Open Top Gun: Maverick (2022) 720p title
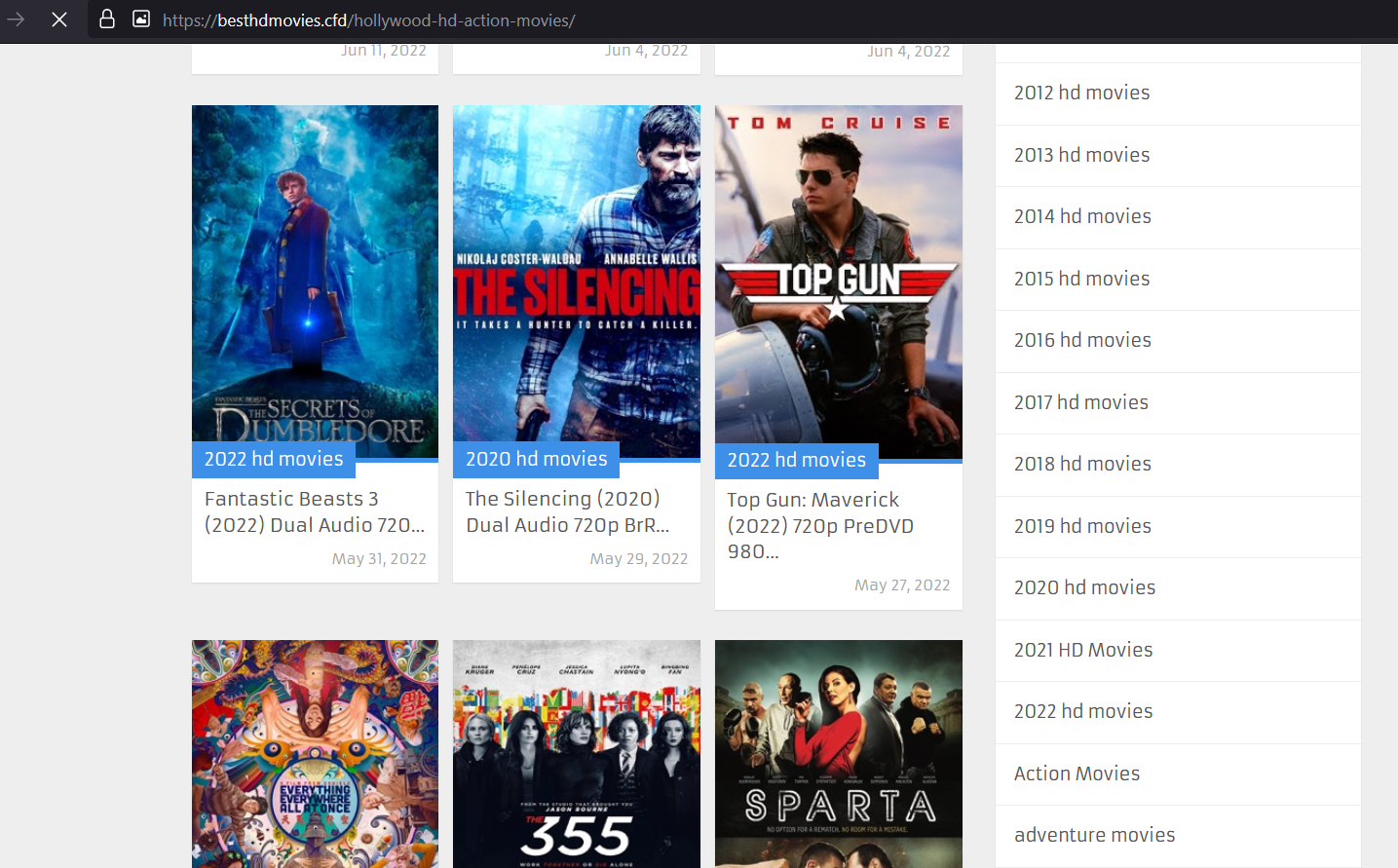 pyautogui.click(x=820, y=525)
